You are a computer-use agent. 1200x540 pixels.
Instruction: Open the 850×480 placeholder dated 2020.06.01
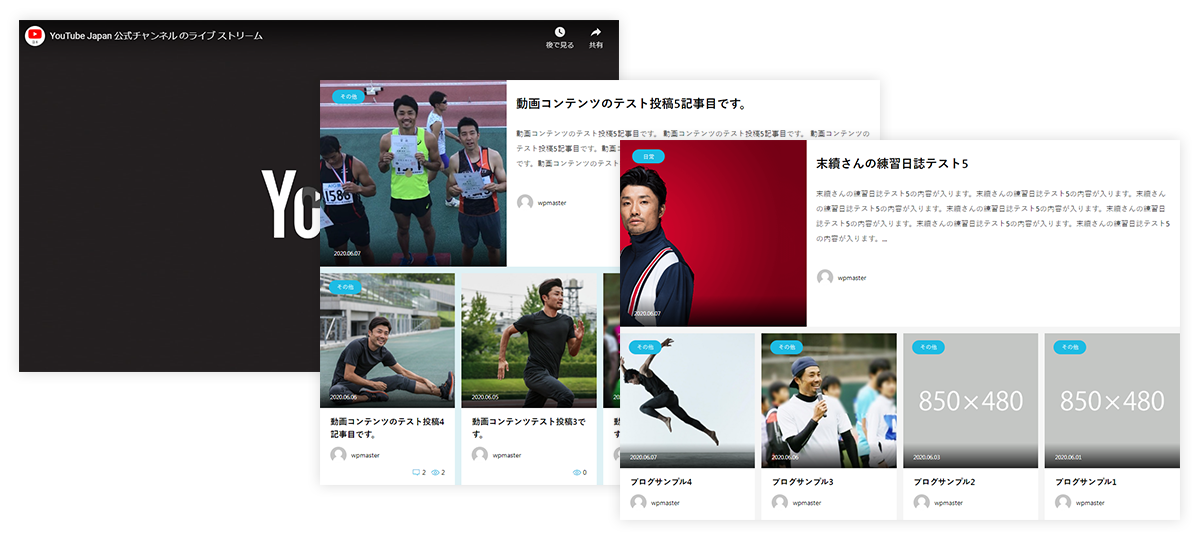[x=1112, y=400]
